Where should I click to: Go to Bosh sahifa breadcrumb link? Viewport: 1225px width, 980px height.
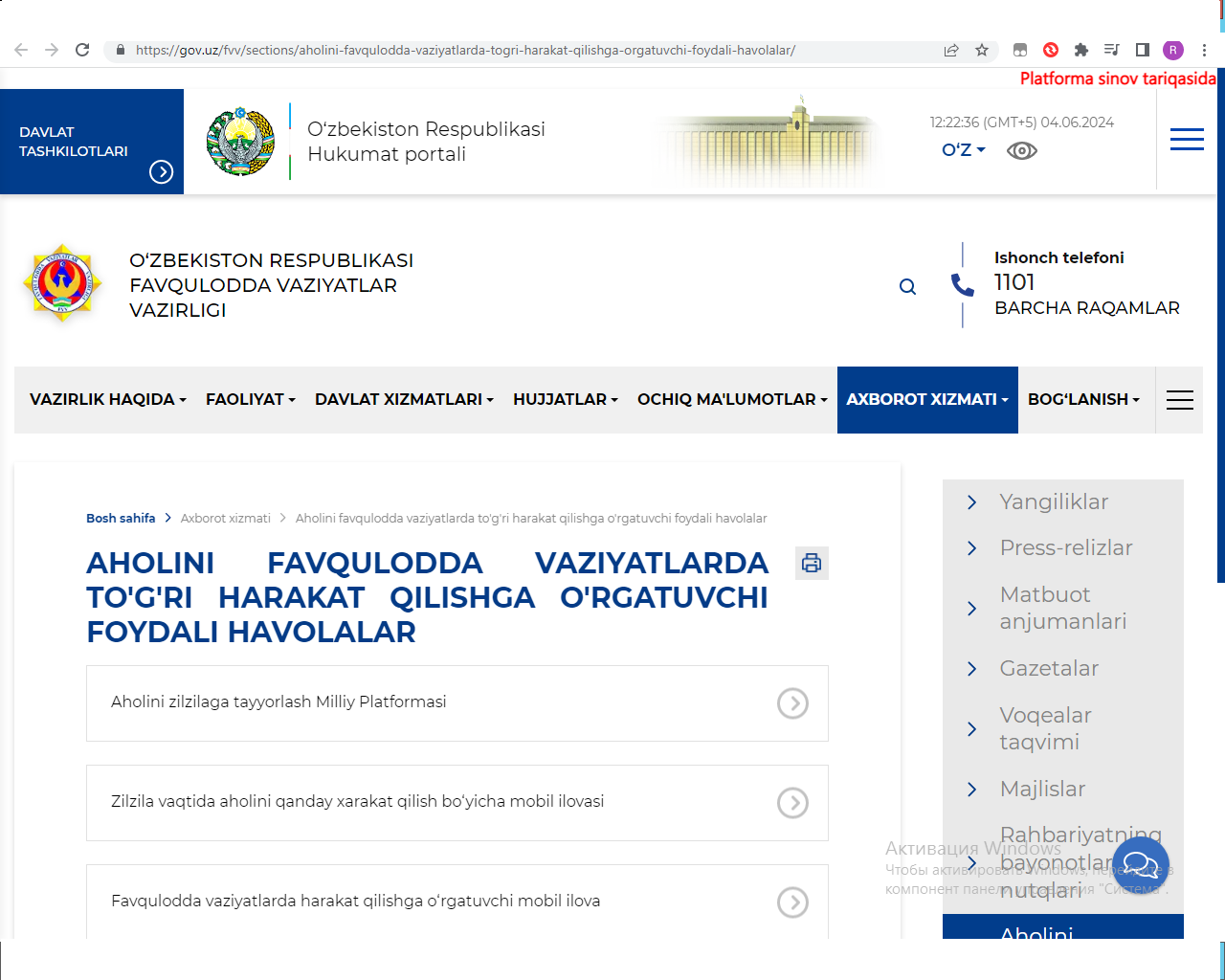pos(121,518)
